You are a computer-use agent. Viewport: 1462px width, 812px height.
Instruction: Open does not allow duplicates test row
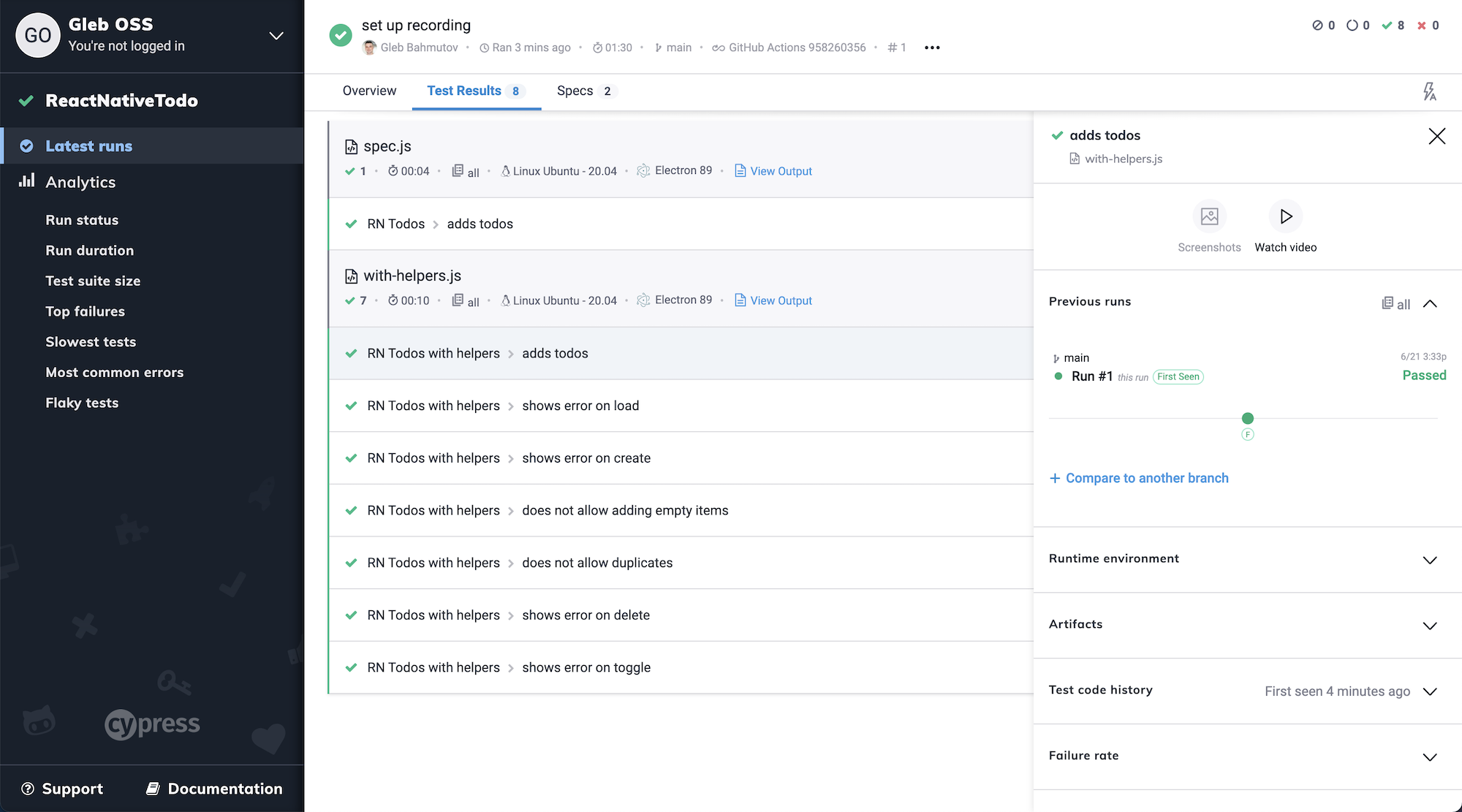(x=681, y=563)
